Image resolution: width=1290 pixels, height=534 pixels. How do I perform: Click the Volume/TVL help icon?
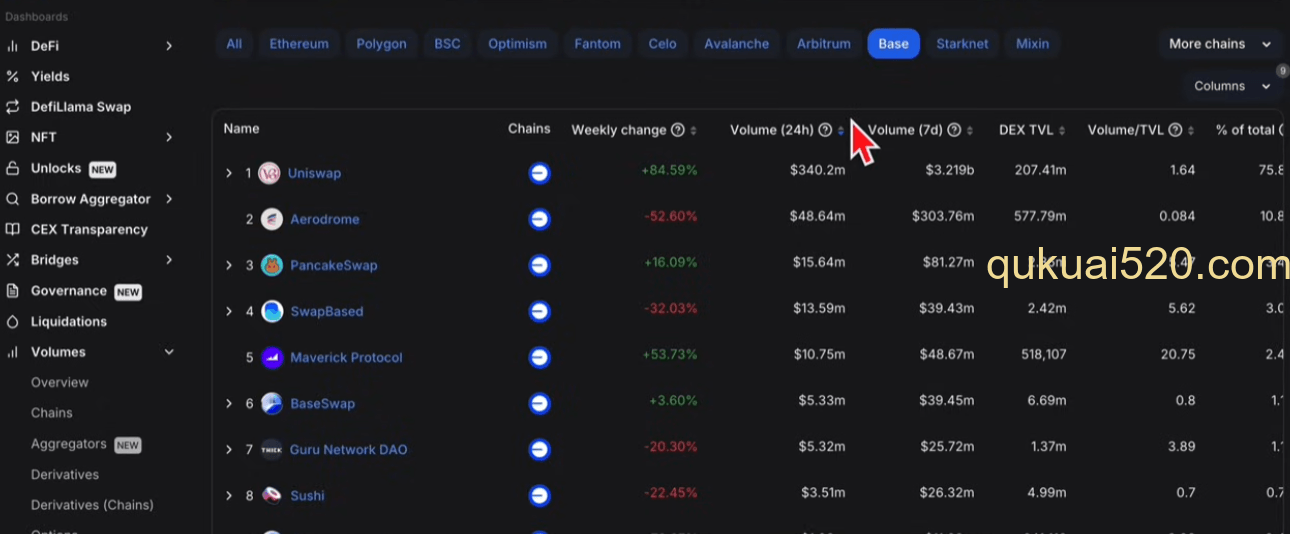pyautogui.click(x=1176, y=130)
